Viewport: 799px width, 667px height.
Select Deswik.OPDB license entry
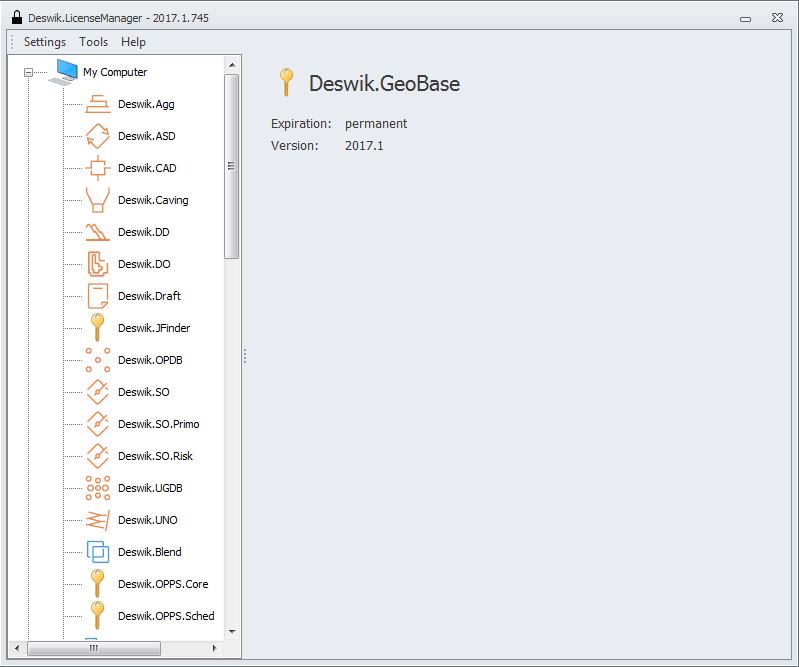point(150,360)
